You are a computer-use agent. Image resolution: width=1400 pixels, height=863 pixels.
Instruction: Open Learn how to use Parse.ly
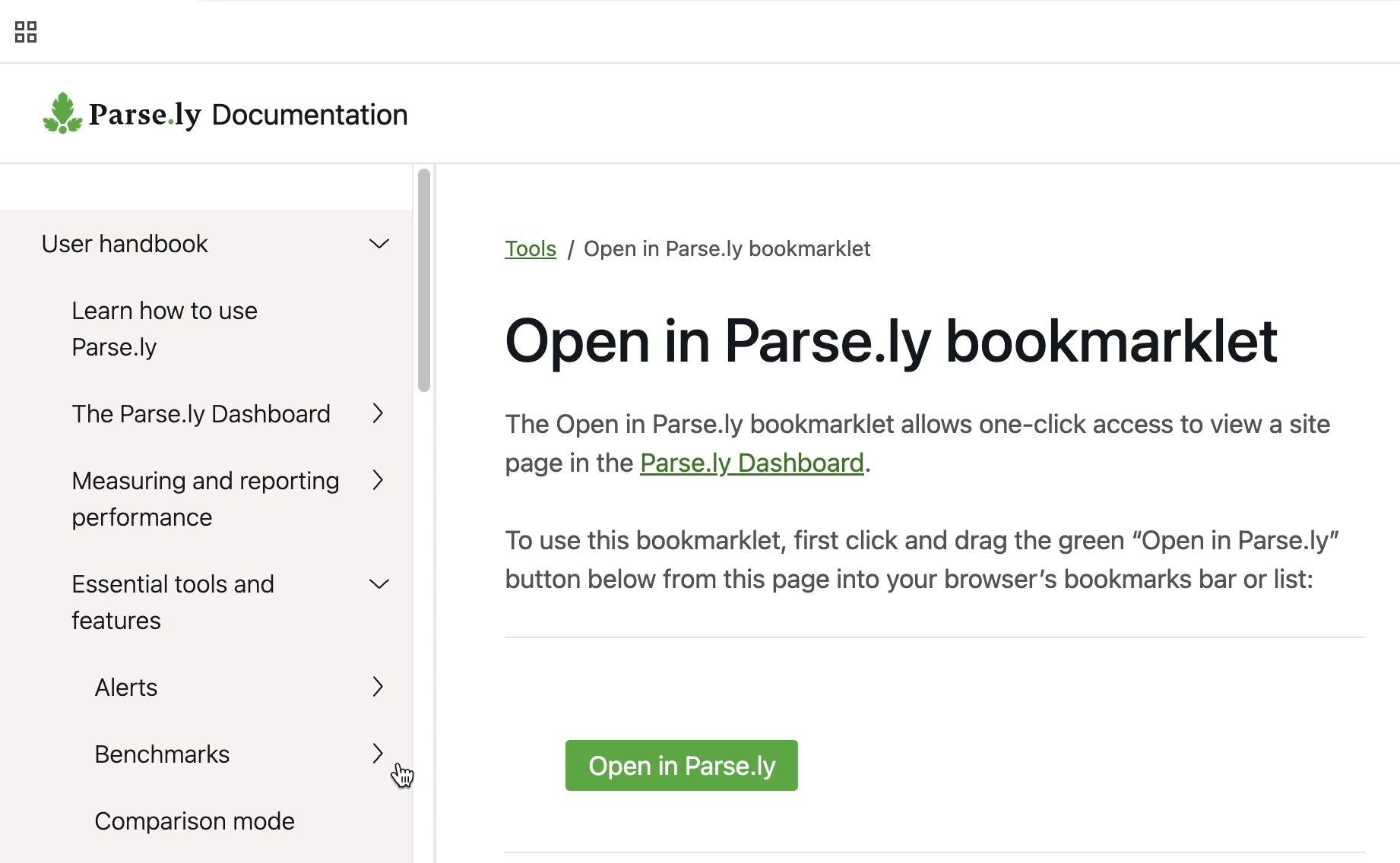coord(164,329)
